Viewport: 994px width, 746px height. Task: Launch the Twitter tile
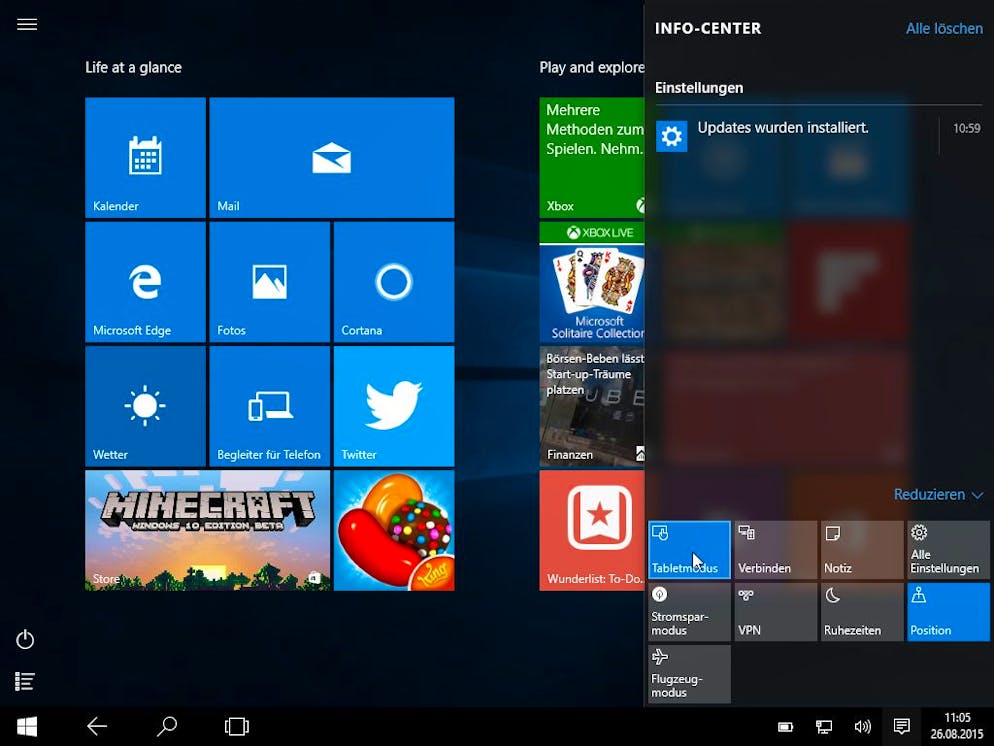pyautogui.click(x=394, y=406)
